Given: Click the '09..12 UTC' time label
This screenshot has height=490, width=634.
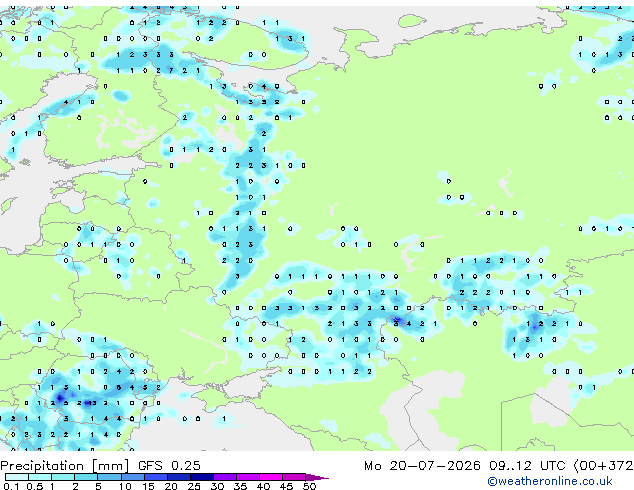Looking at the screenshot, I should pyautogui.click(x=527, y=466).
